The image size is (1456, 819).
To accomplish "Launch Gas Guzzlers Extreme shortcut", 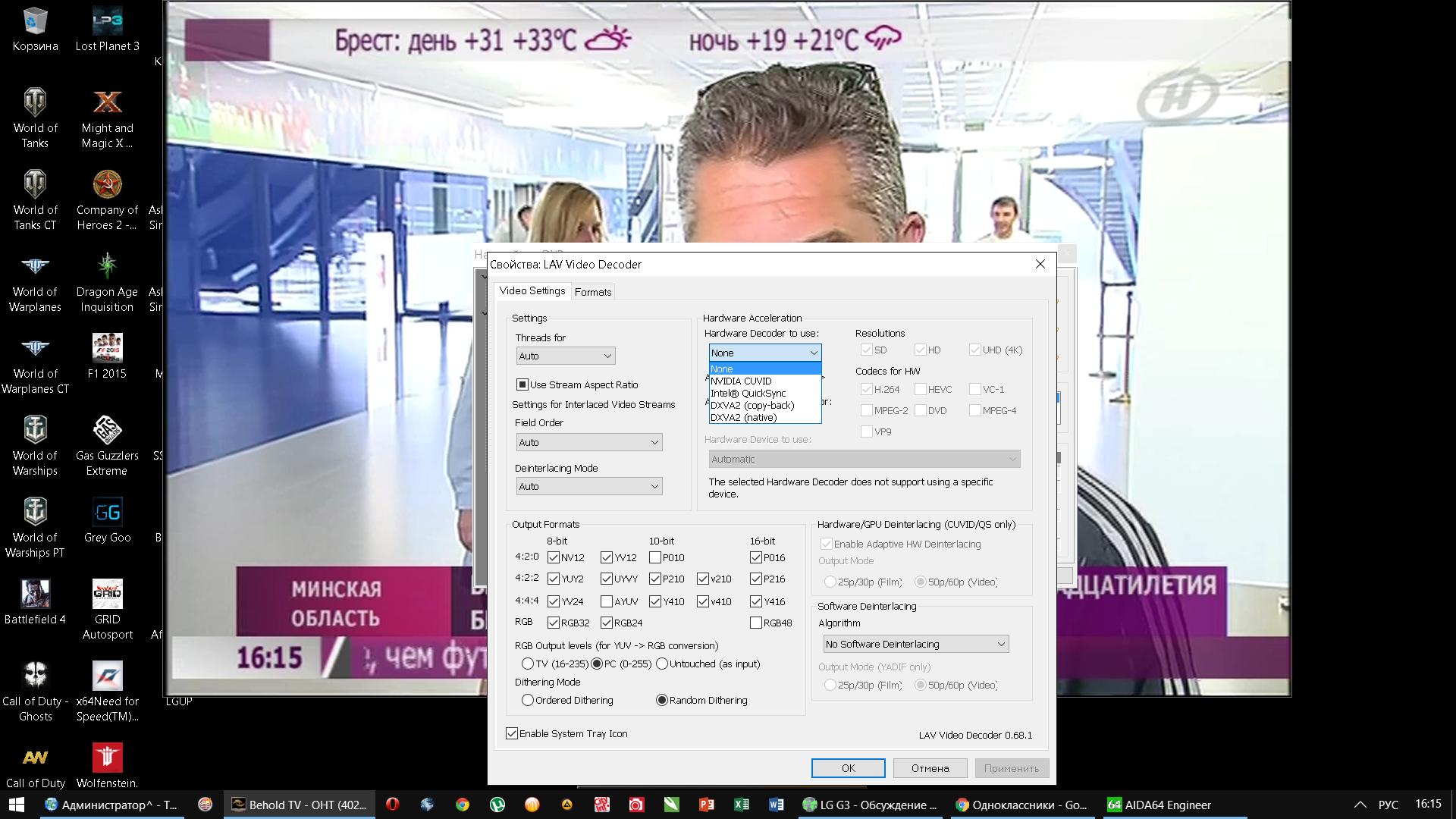I will tap(107, 445).
